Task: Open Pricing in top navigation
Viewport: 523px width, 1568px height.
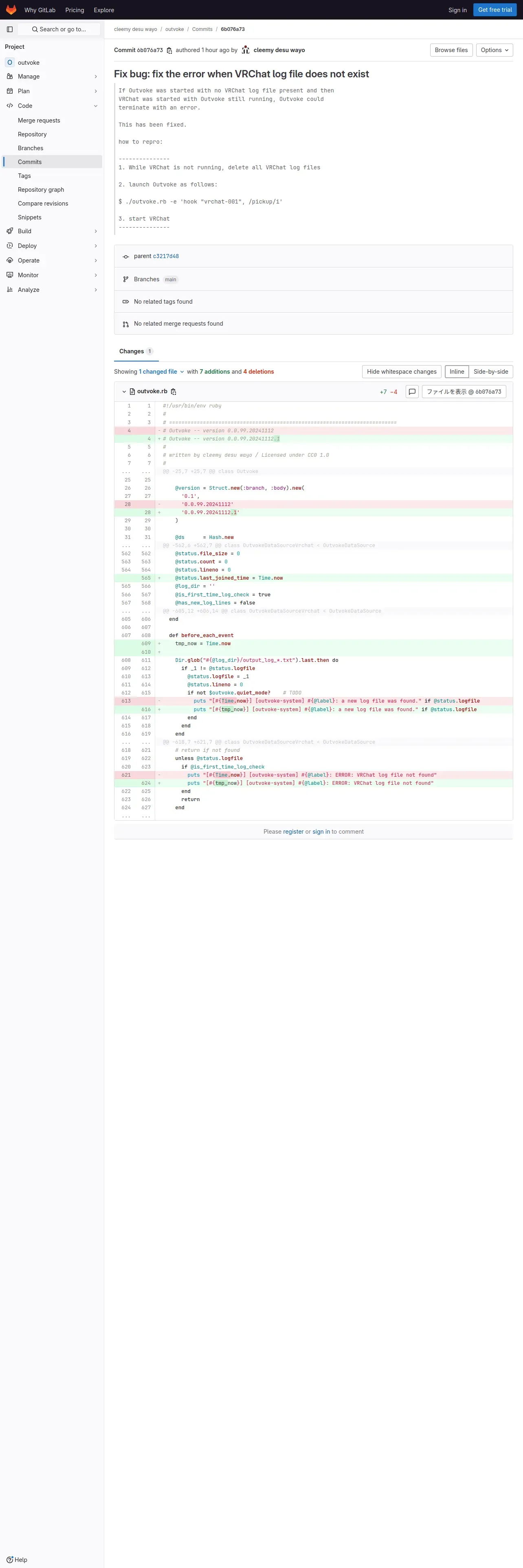Action: [x=75, y=10]
